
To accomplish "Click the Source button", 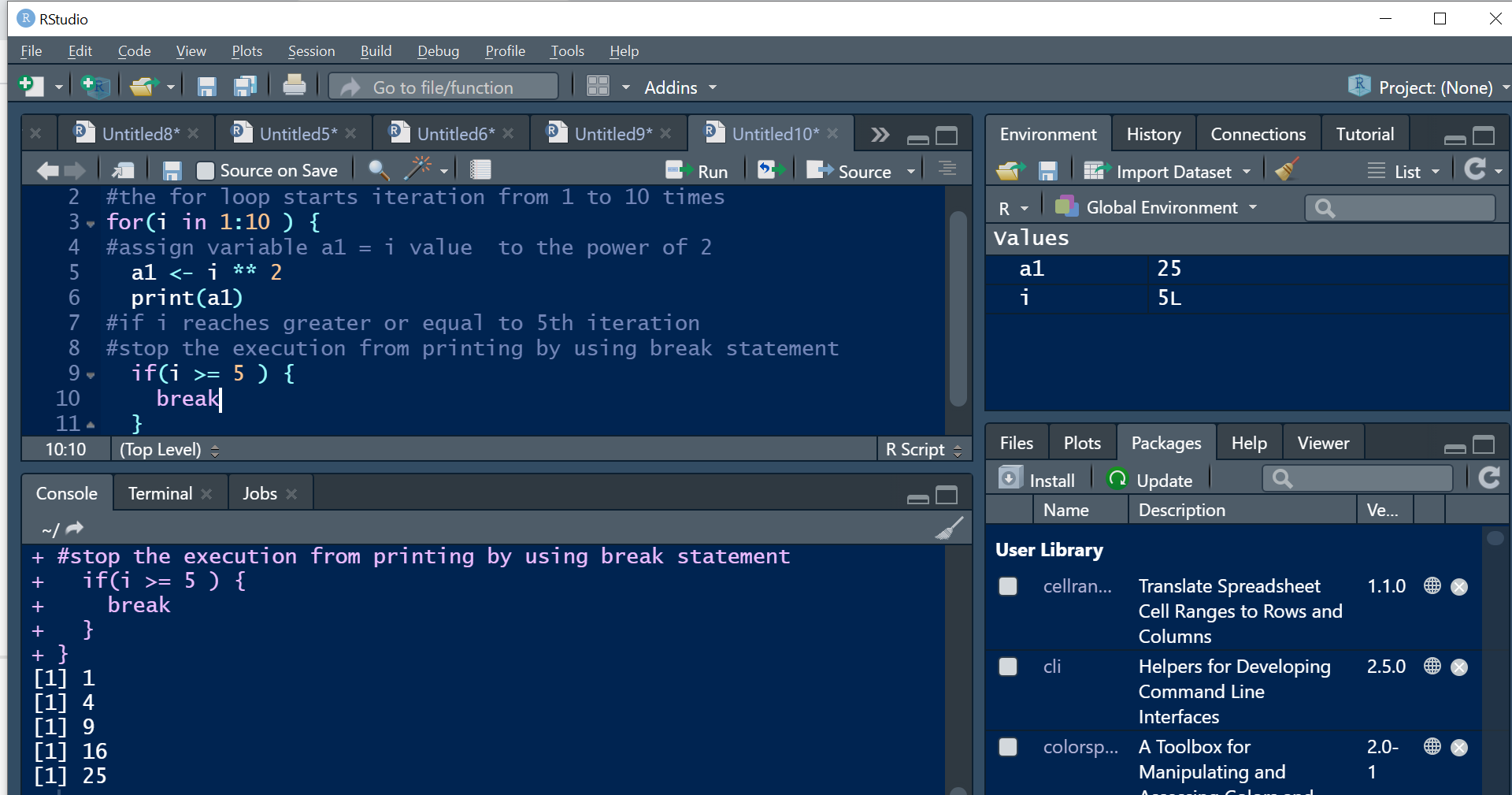I will tap(850, 171).
